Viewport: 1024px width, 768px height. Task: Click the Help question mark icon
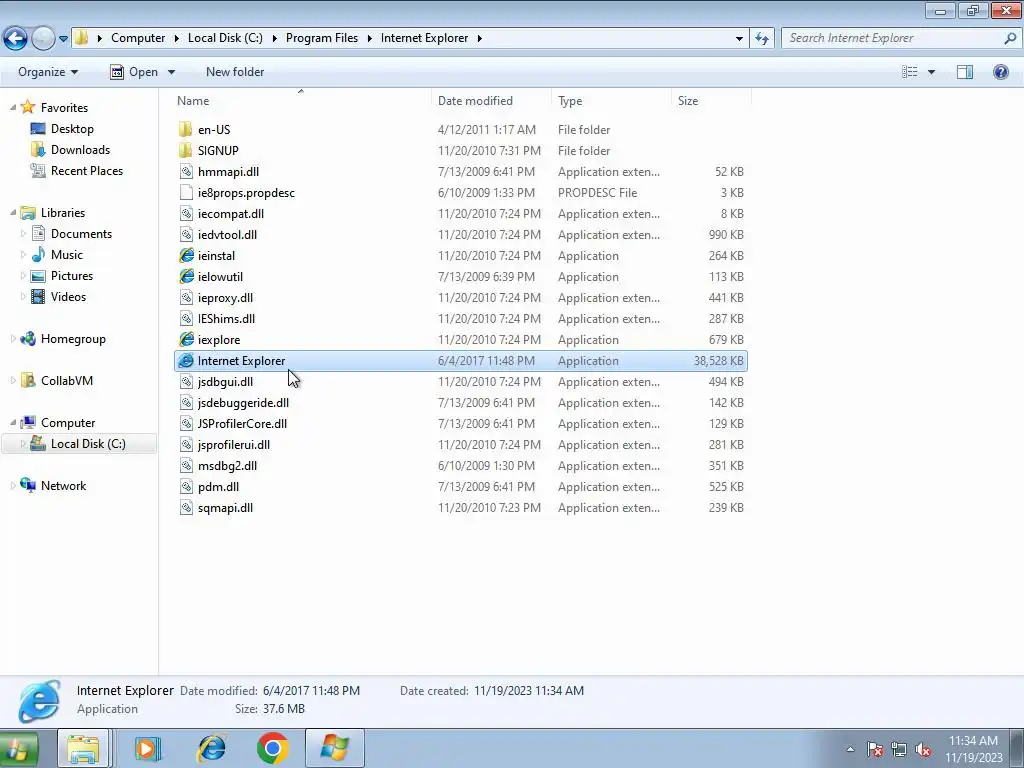1000,72
